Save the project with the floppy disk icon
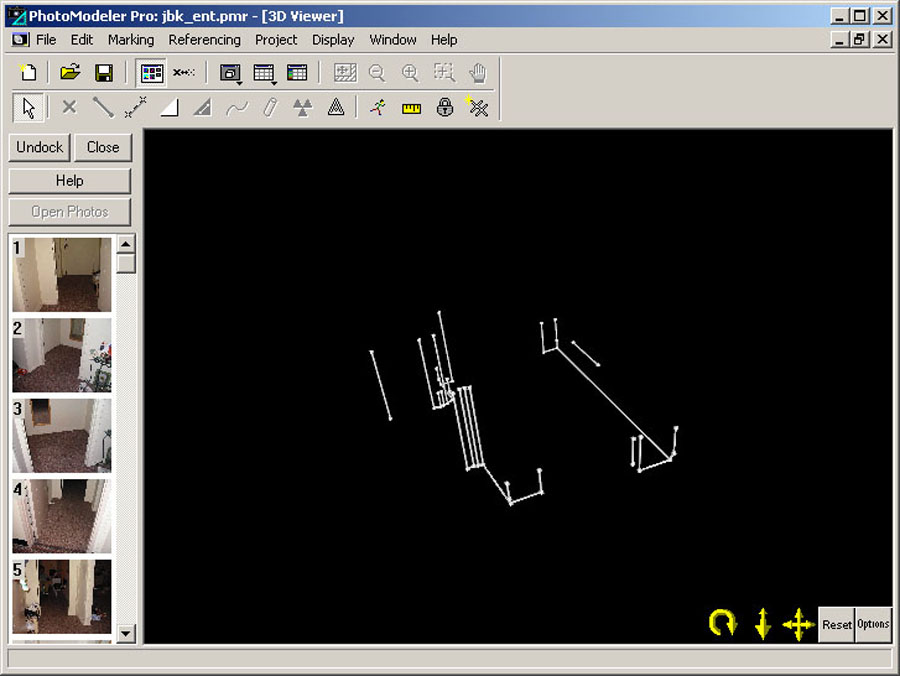 pyautogui.click(x=104, y=72)
